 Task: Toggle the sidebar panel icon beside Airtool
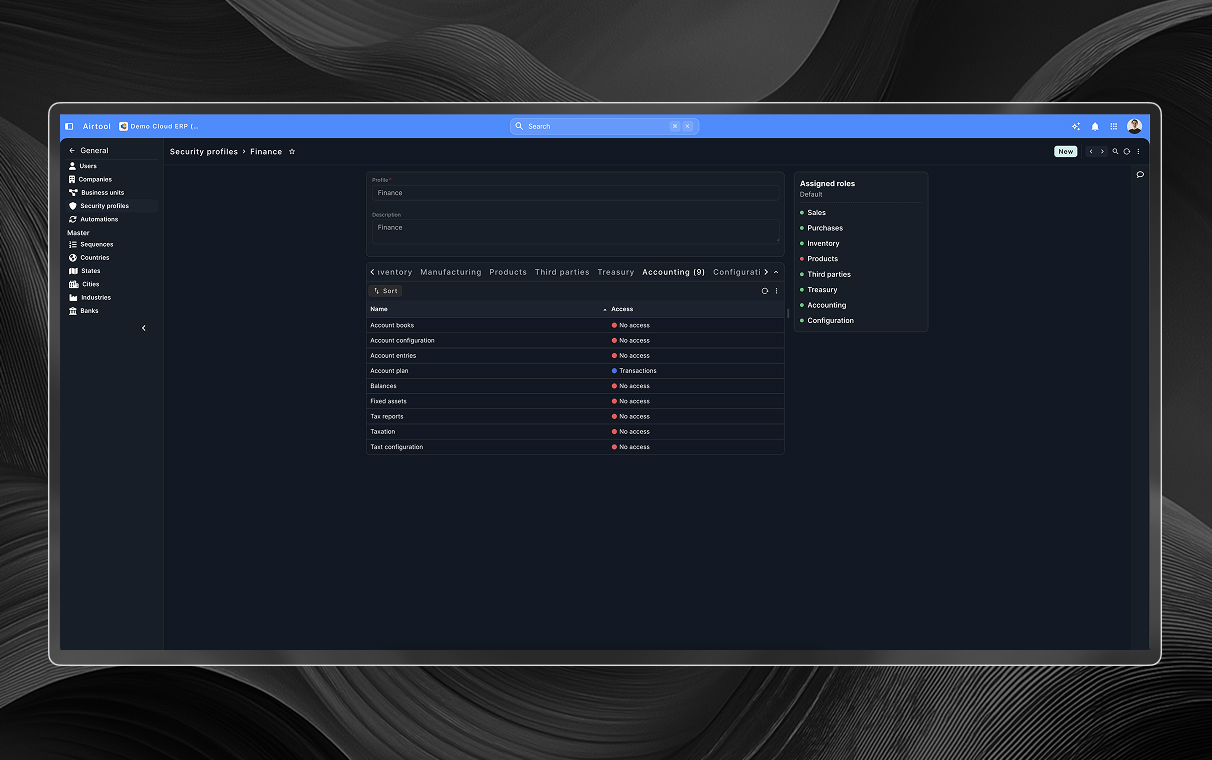pos(69,126)
